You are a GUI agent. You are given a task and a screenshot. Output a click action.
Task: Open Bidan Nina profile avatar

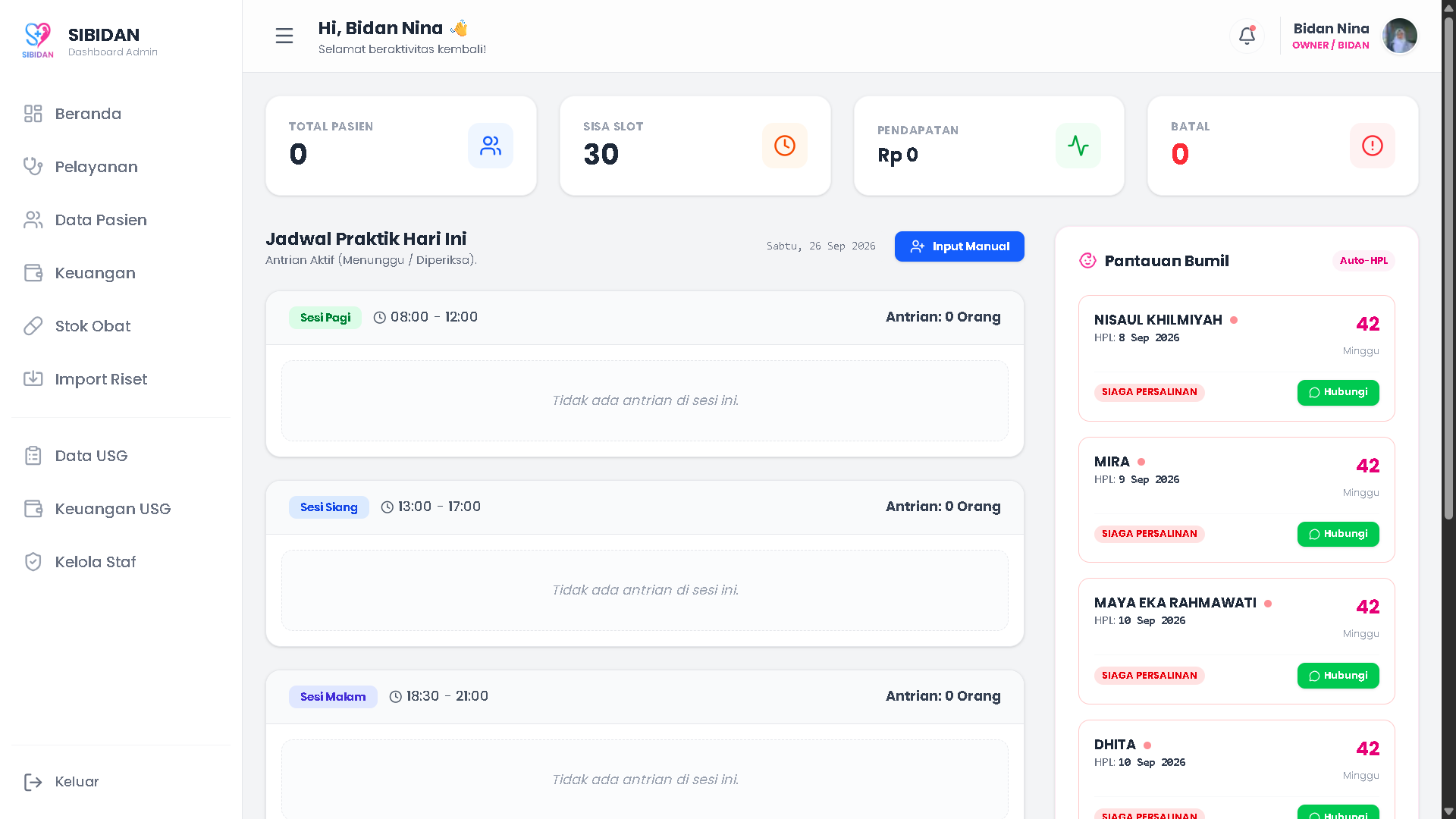(1400, 36)
